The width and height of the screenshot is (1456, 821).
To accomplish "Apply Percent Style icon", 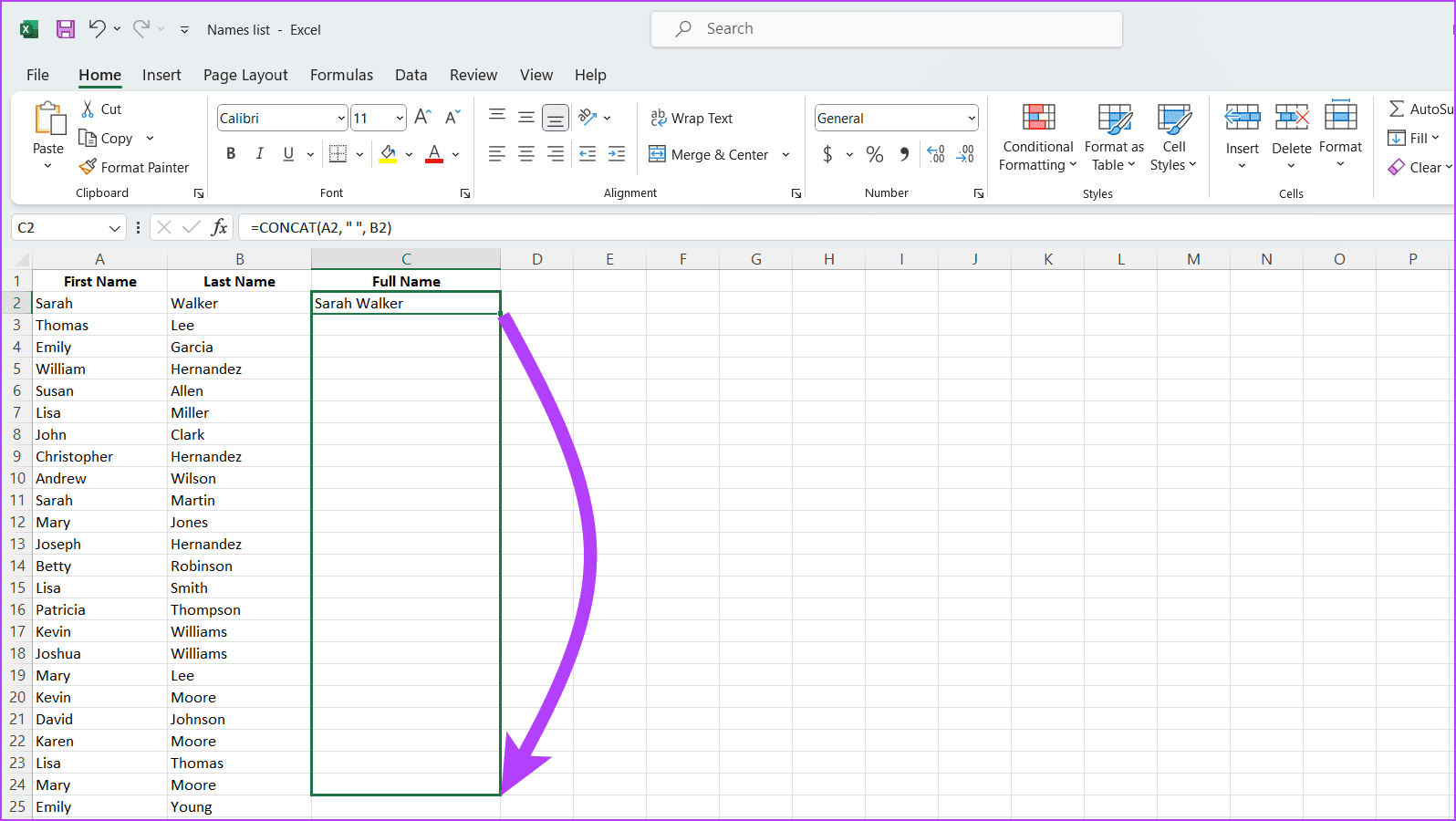I will [875, 154].
